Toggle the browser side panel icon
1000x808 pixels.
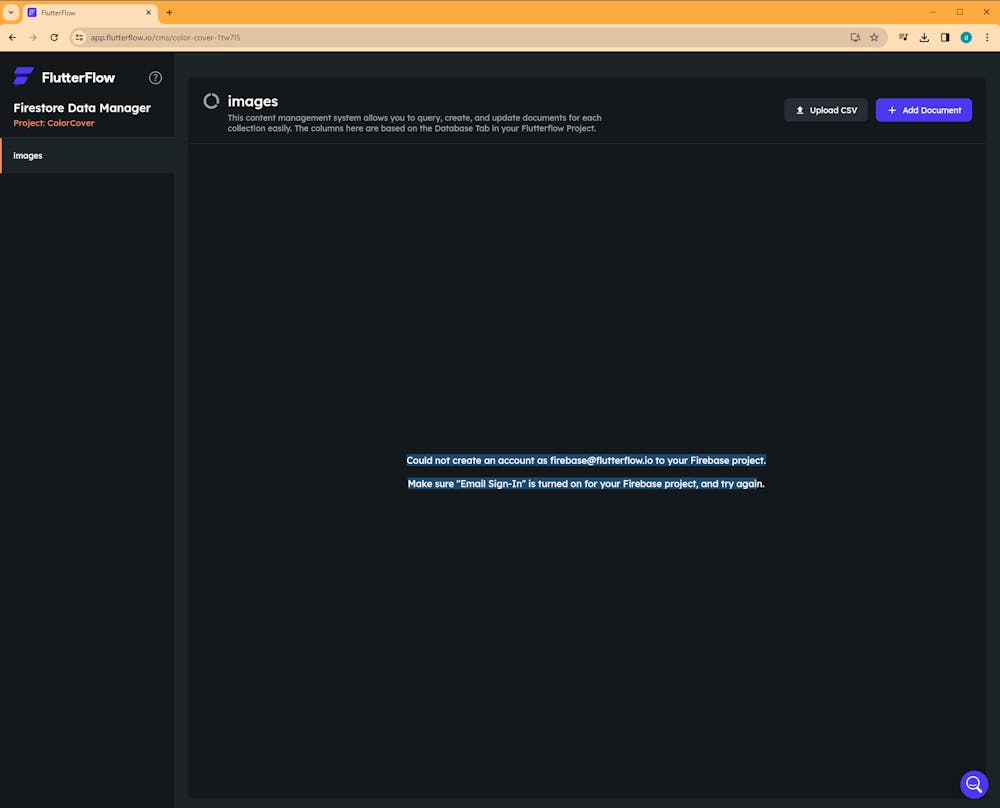tap(945, 38)
